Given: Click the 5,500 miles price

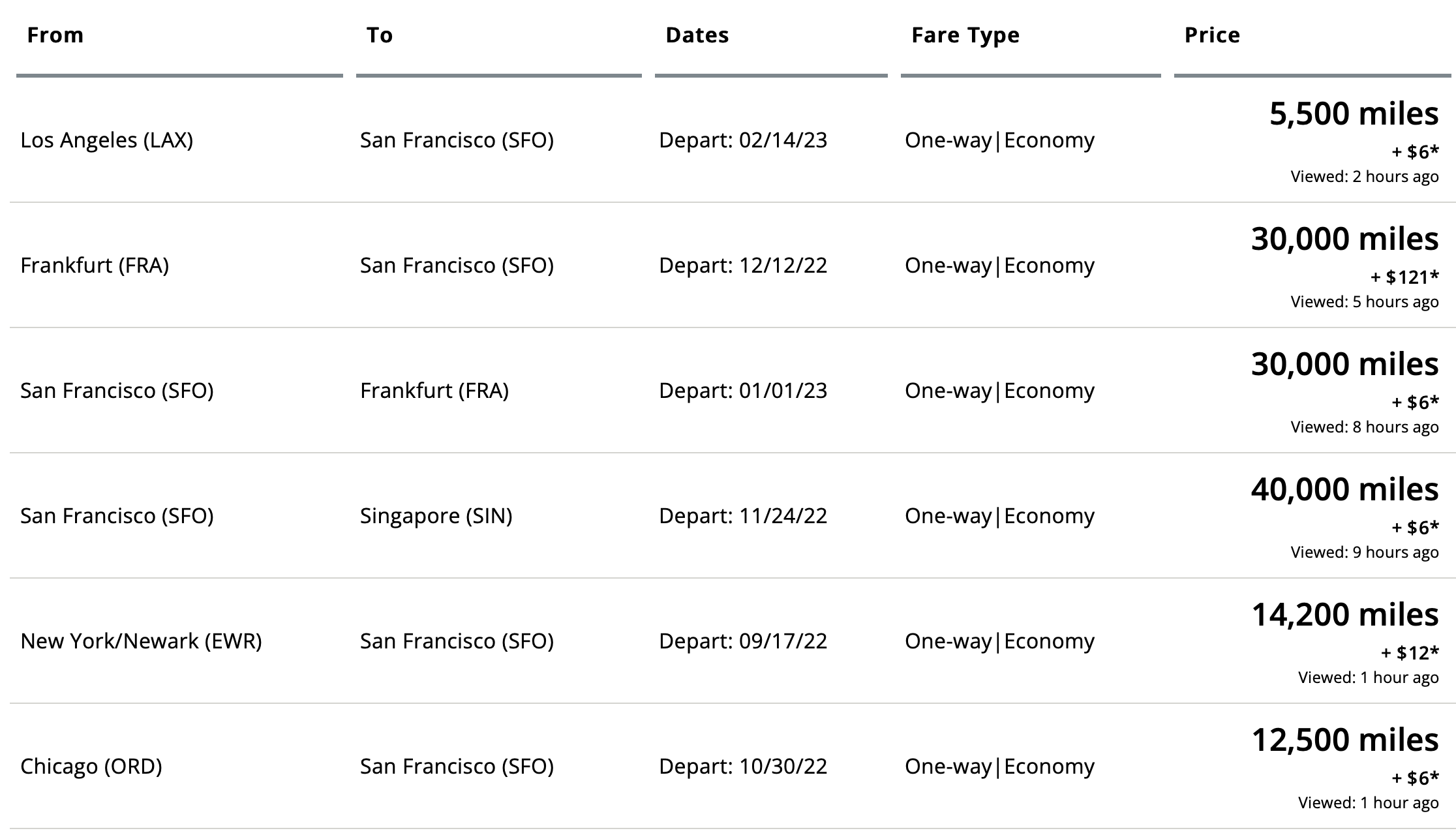Looking at the screenshot, I should tap(1354, 114).
